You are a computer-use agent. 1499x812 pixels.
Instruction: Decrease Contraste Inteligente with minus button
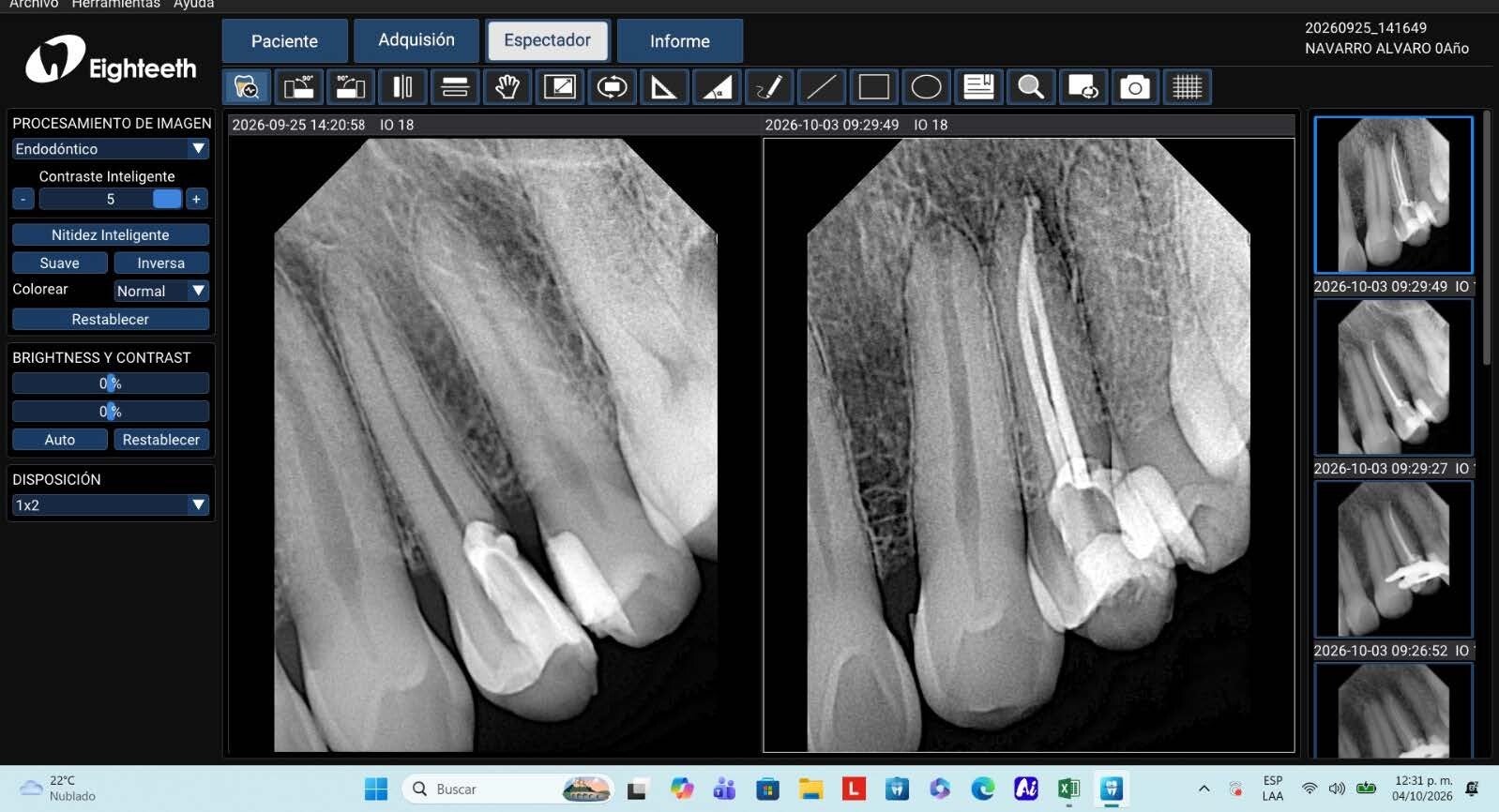click(23, 199)
